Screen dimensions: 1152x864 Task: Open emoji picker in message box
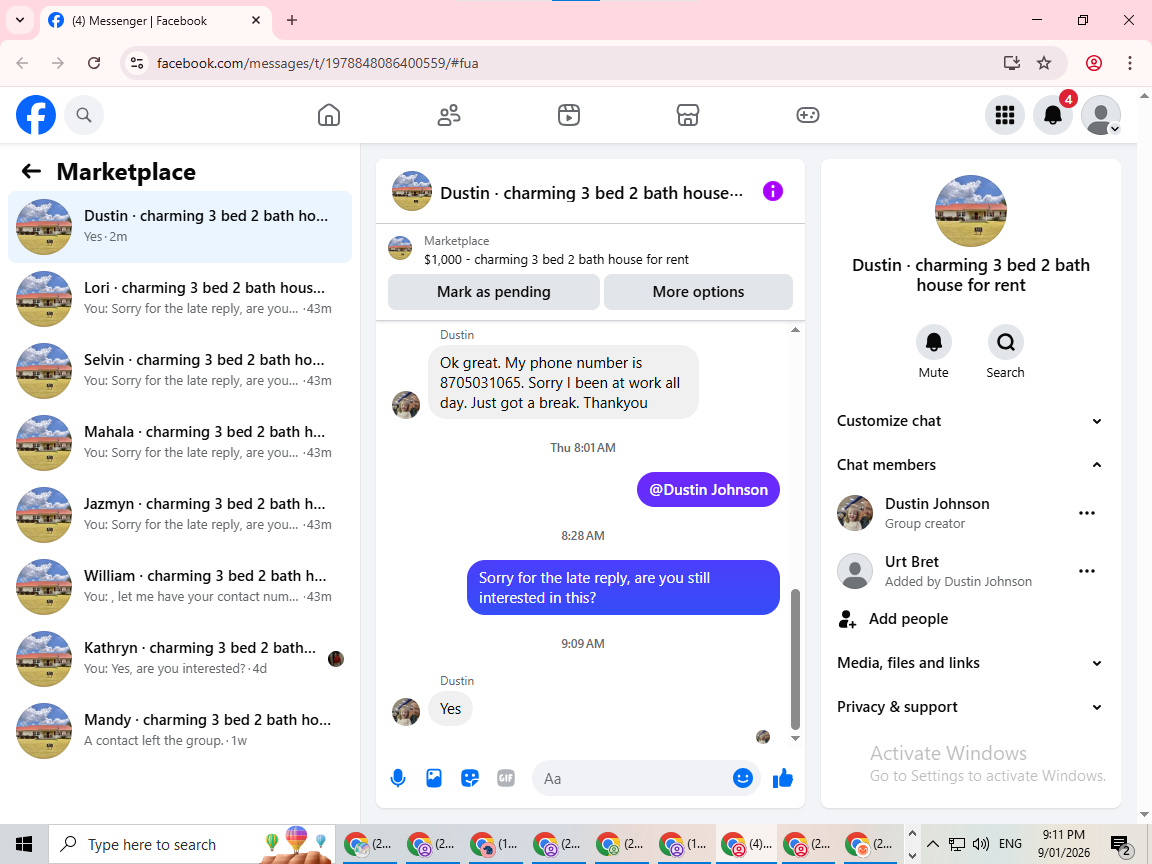(x=743, y=778)
